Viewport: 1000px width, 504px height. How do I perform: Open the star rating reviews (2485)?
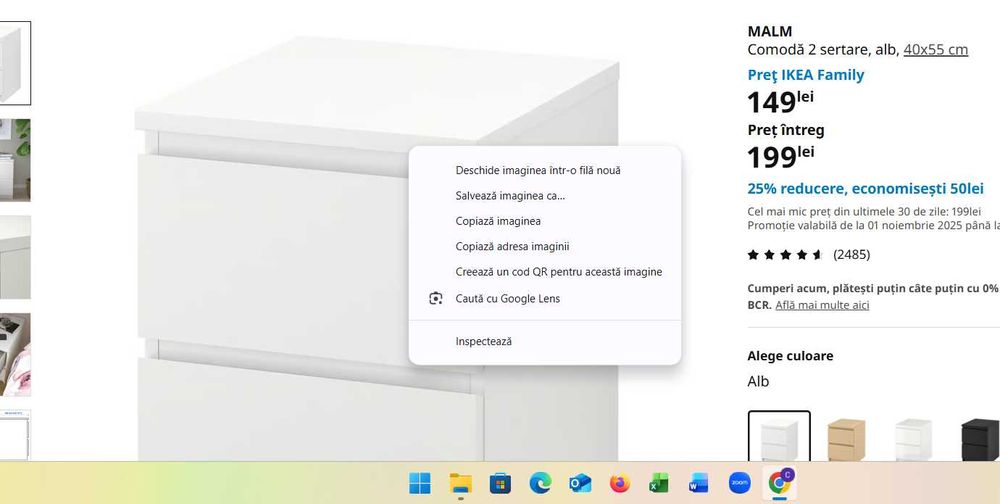808,255
